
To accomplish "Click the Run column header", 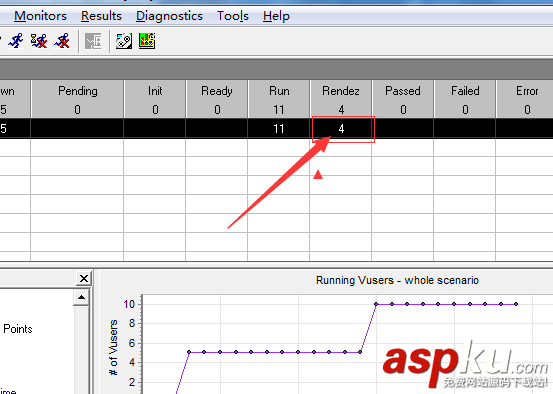I will point(279,99).
